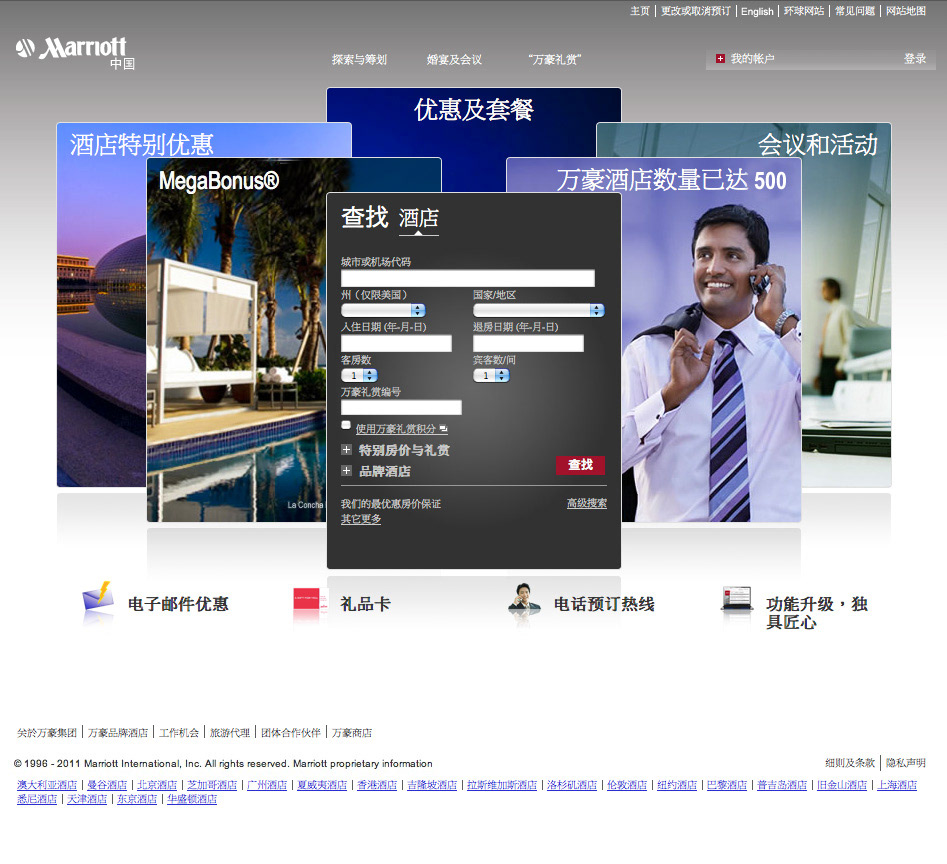This screenshot has width=947, height=864.
Task: Click the 香港酒店 link
Action: [377, 785]
